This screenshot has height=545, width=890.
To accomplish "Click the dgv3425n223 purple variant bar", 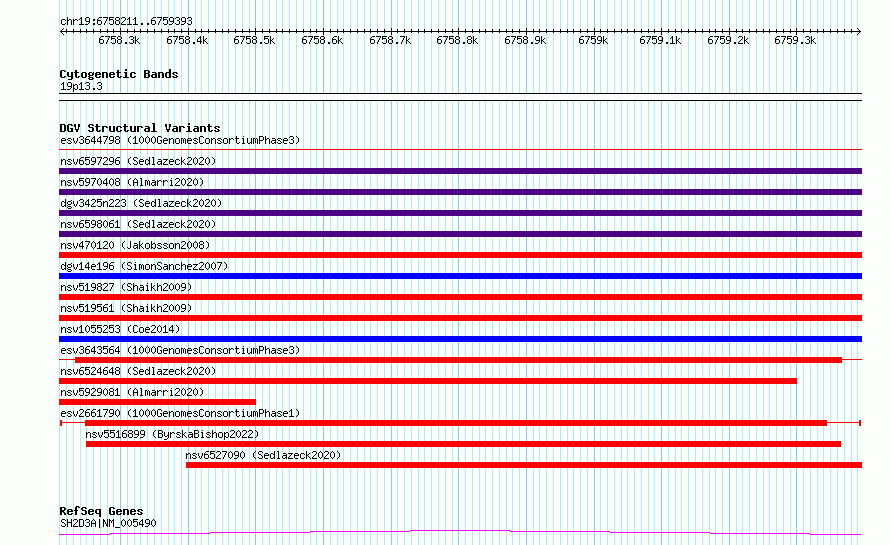I will (x=460, y=213).
